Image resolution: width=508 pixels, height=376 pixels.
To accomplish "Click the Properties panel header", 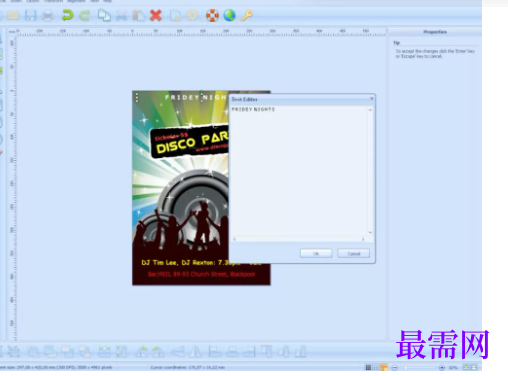I will click(x=435, y=32).
